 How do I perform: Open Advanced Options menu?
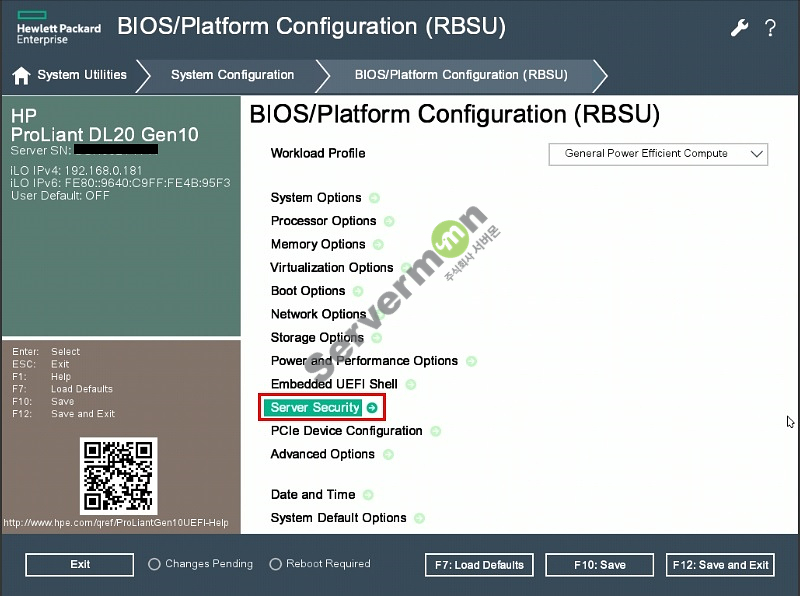[x=322, y=455]
